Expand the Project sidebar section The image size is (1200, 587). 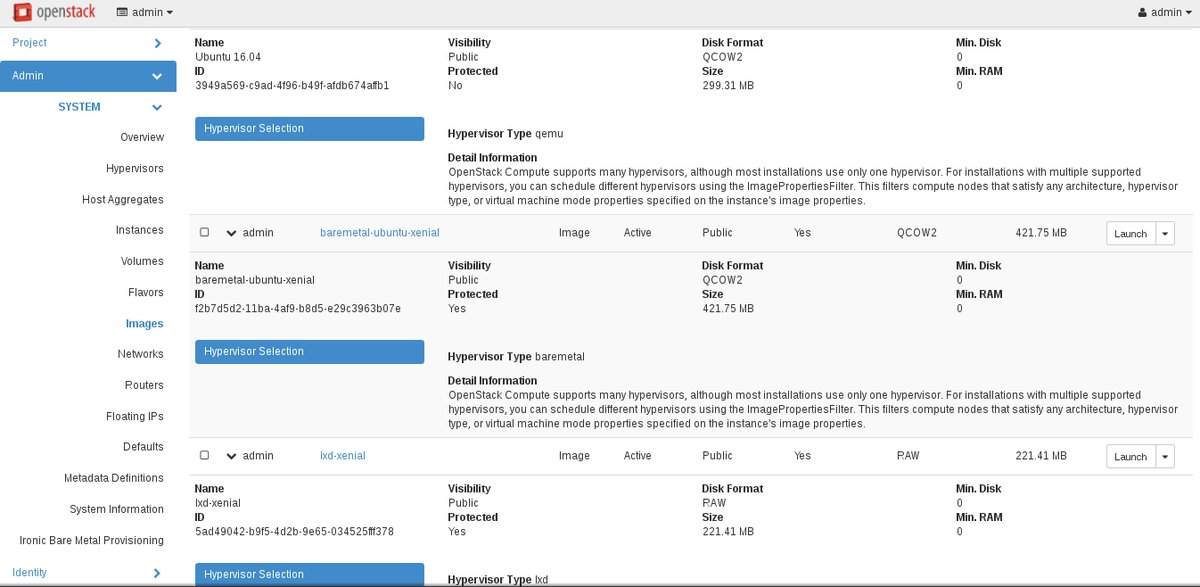point(88,43)
